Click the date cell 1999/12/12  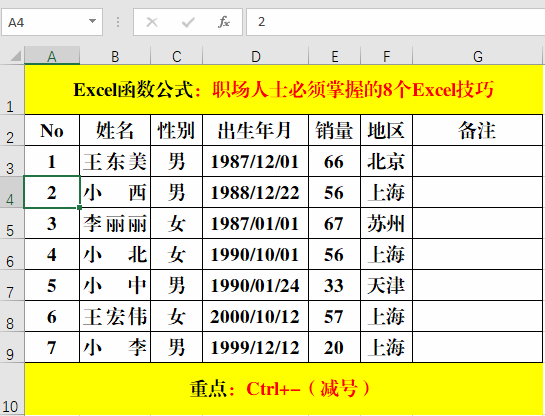pos(255,347)
